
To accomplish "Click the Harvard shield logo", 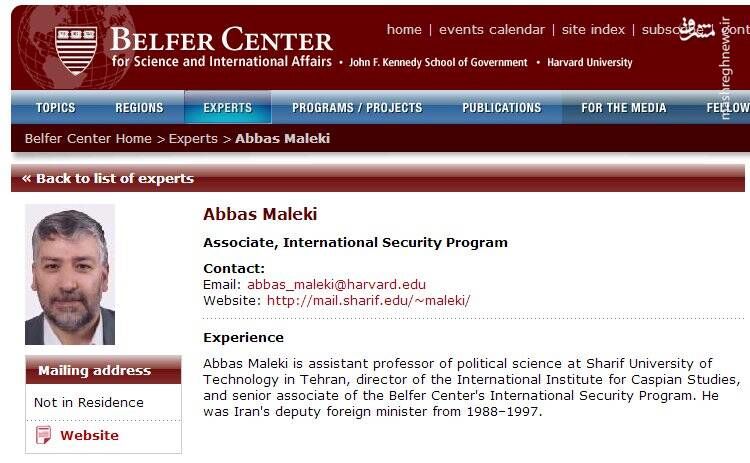I will (x=76, y=44).
